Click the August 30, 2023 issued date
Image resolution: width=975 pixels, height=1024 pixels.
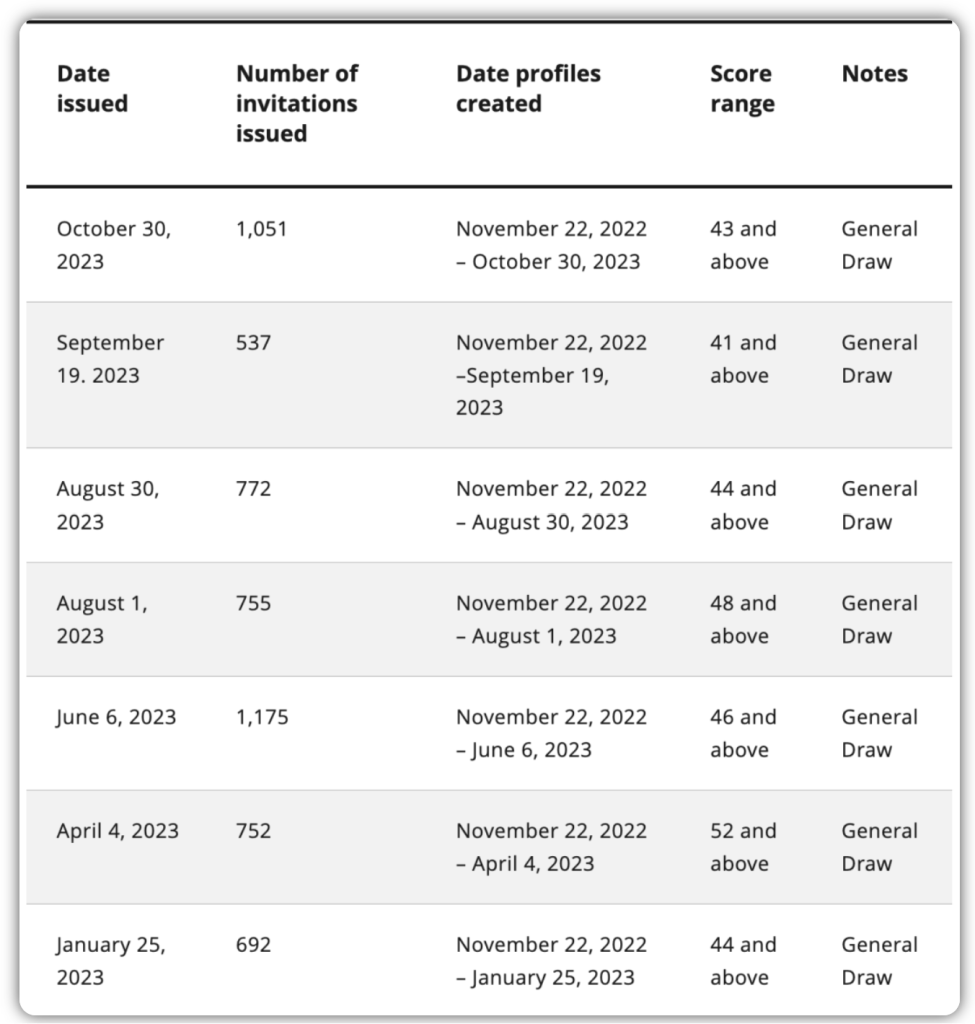pyautogui.click(x=107, y=504)
